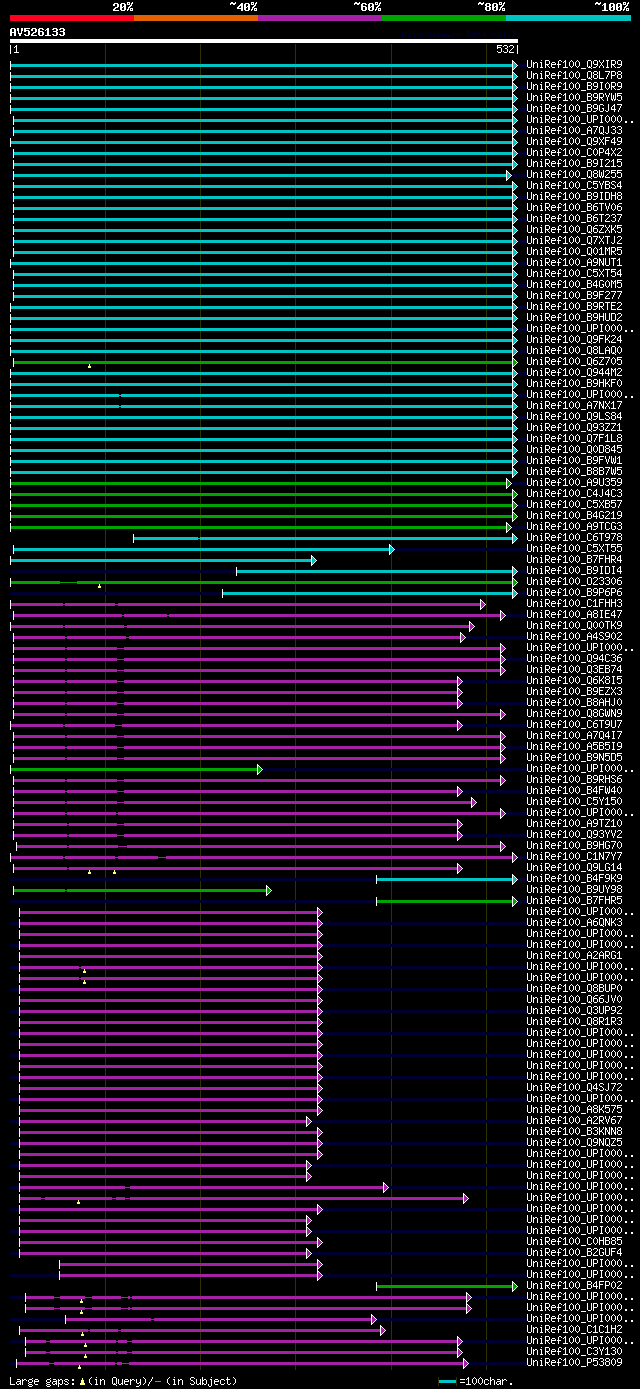This screenshot has width=640, height=1389.
Task: Select hit UniRef100_A7QJ33
Action: coord(574,130)
